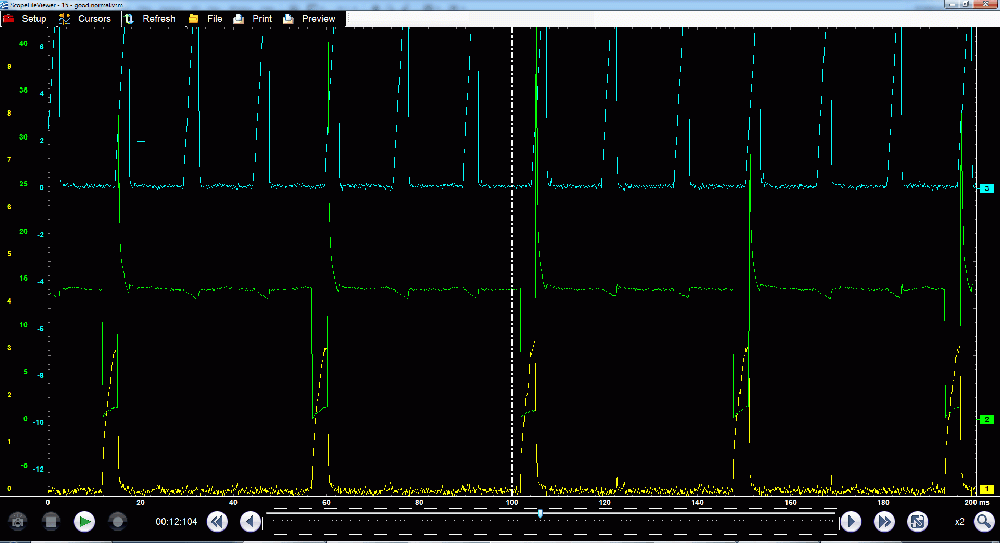1000x543 pixels.
Task: Open the Setup menu
Action: click(34, 19)
